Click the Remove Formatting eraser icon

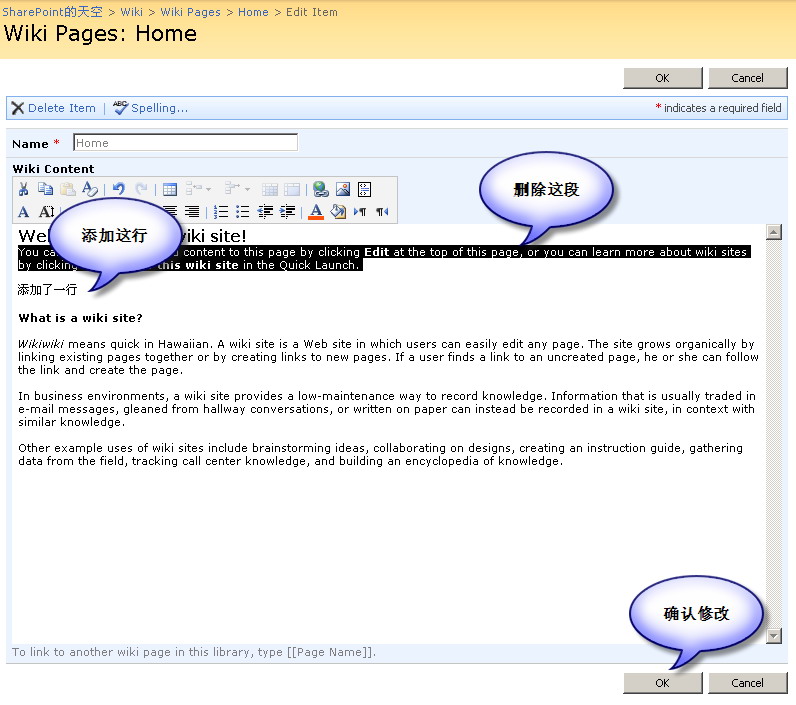coord(90,189)
